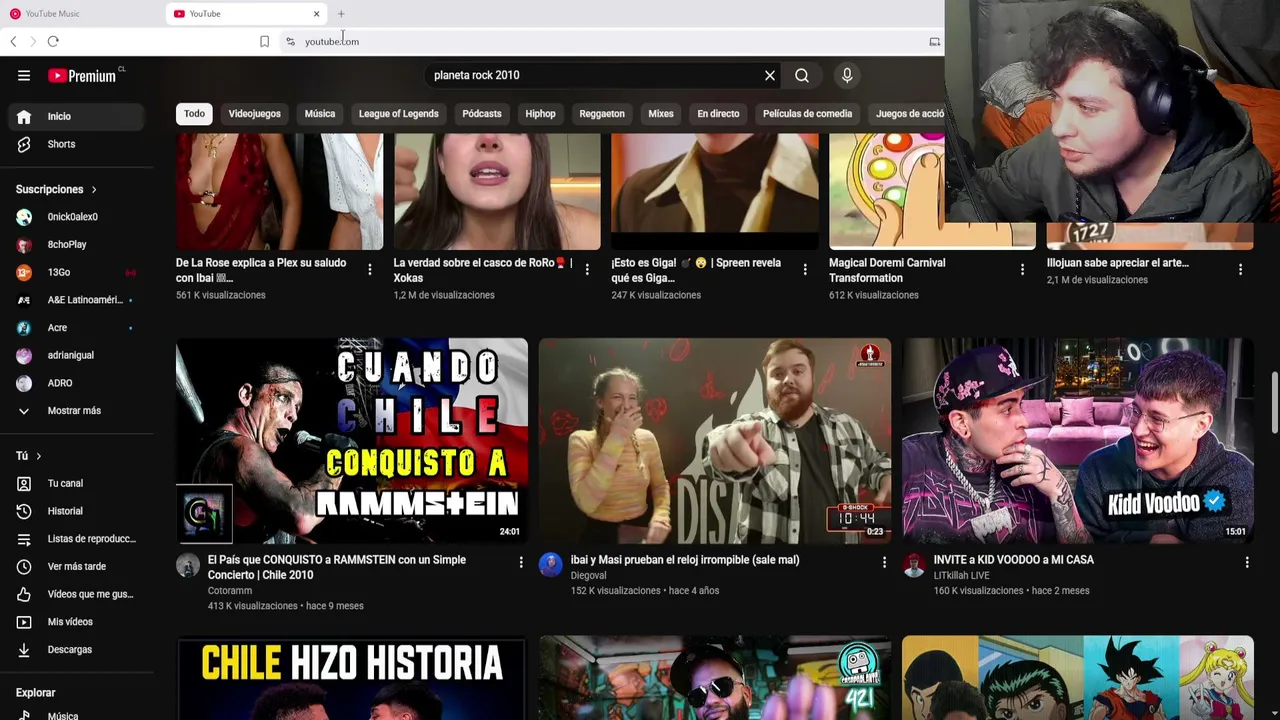Start voice search with the microphone
The image size is (1280, 720).
click(x=847, y=75)
